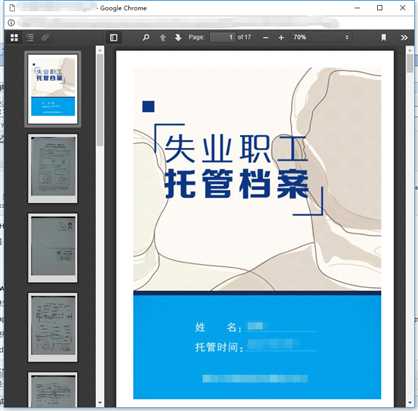
Task: Select the fourth page thumbnail
Action: point(53,327)
